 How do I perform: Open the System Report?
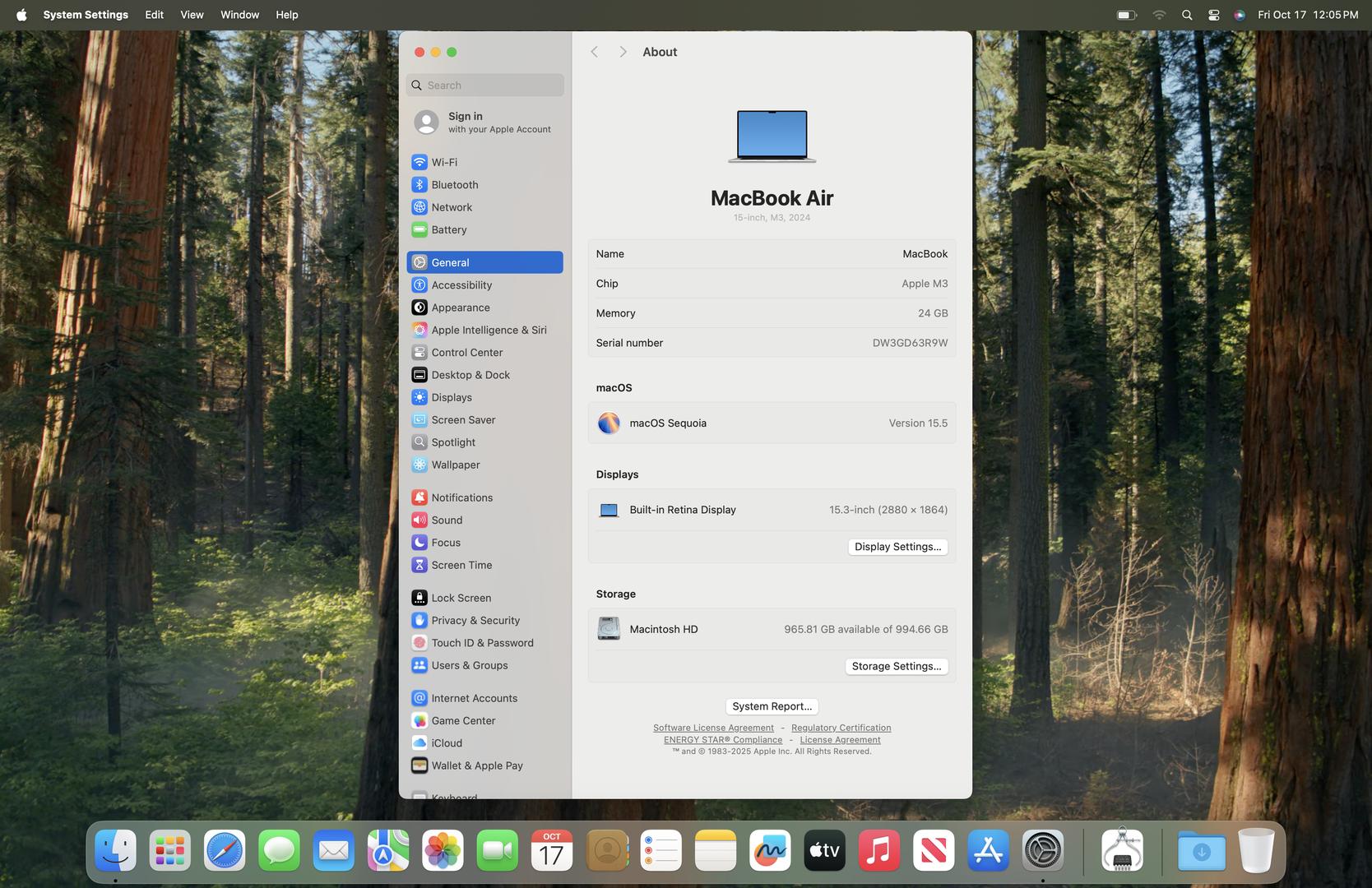pos(772,706)
